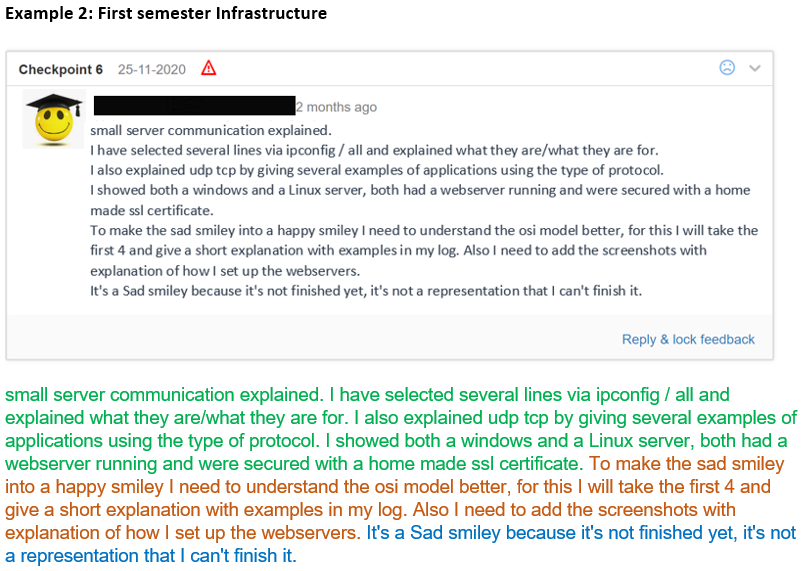
Task: Click the comment box's last line about Sad smiley
Action: pyautogui.click(x=365, y=291)
